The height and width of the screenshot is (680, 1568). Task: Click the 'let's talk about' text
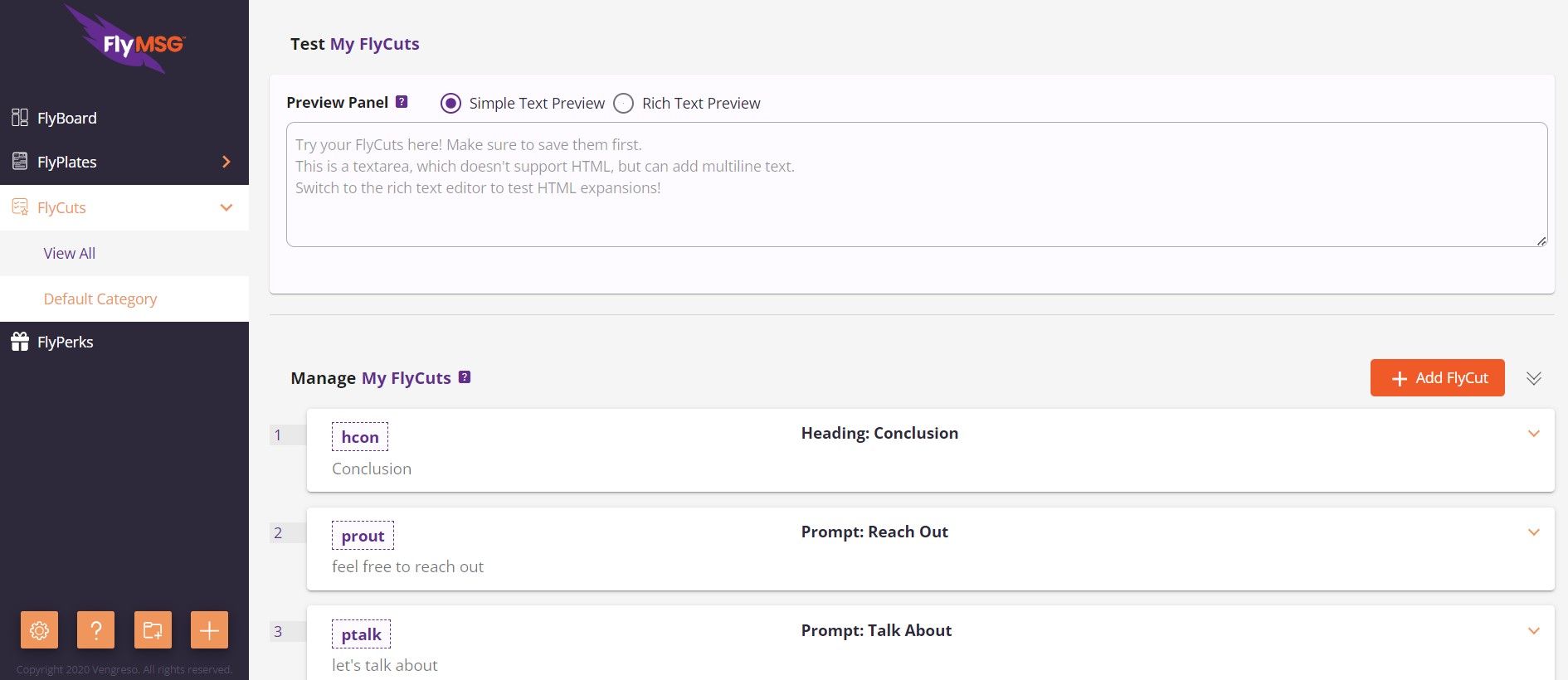[x=385, y=665]
